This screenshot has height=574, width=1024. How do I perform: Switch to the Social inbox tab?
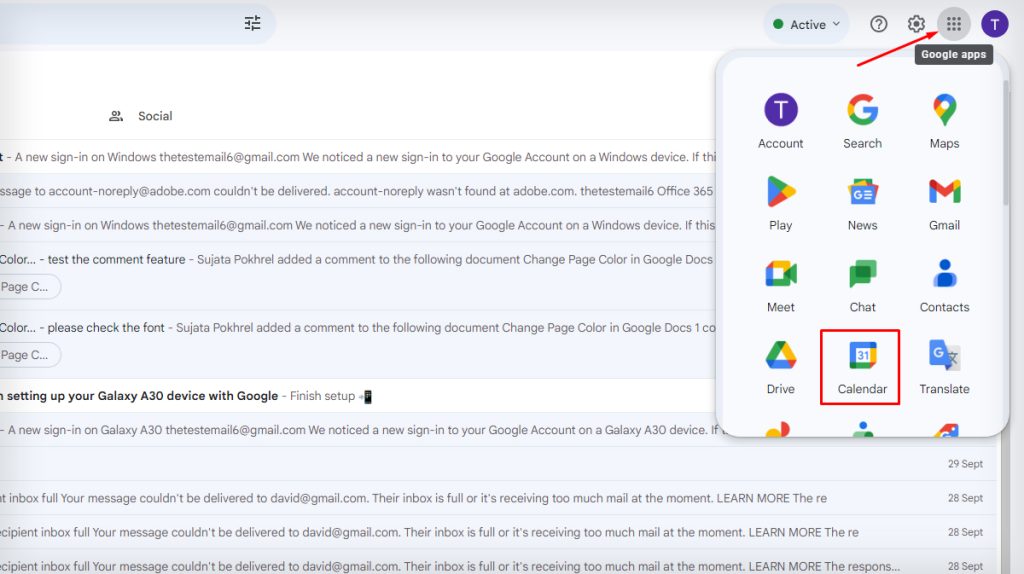141,116
